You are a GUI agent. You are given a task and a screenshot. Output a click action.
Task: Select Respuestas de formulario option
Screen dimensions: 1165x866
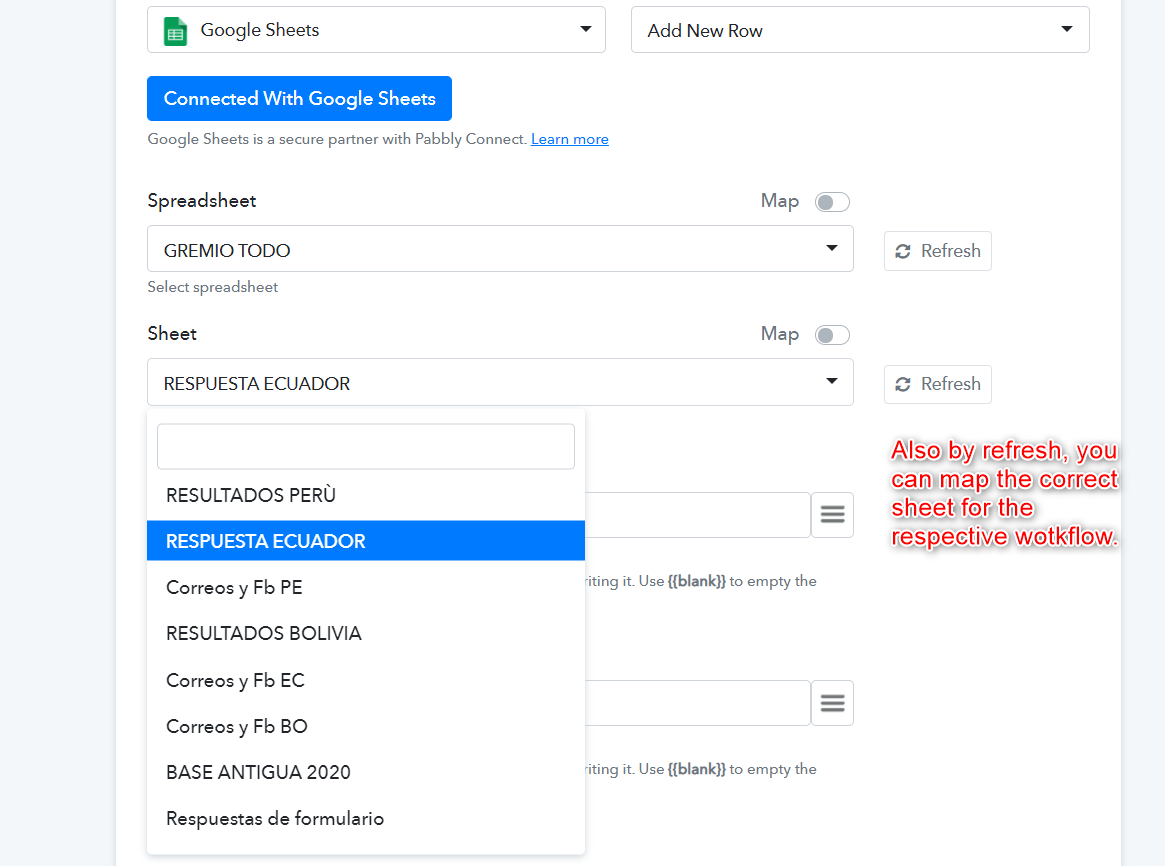(366, 818)
